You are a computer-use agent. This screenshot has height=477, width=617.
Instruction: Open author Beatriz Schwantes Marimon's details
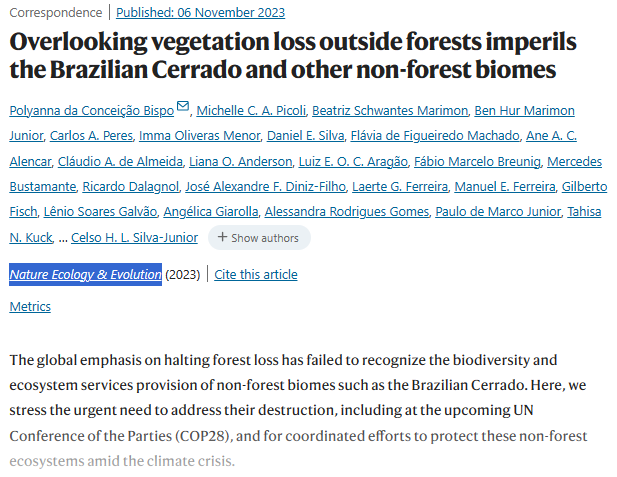[388, 109]
